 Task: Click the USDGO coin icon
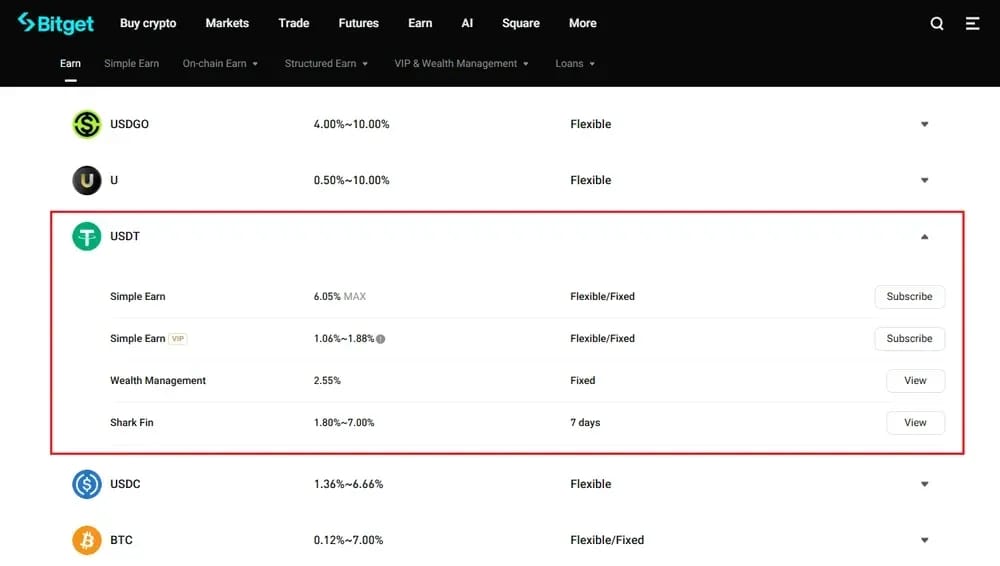tap(87, 124)
